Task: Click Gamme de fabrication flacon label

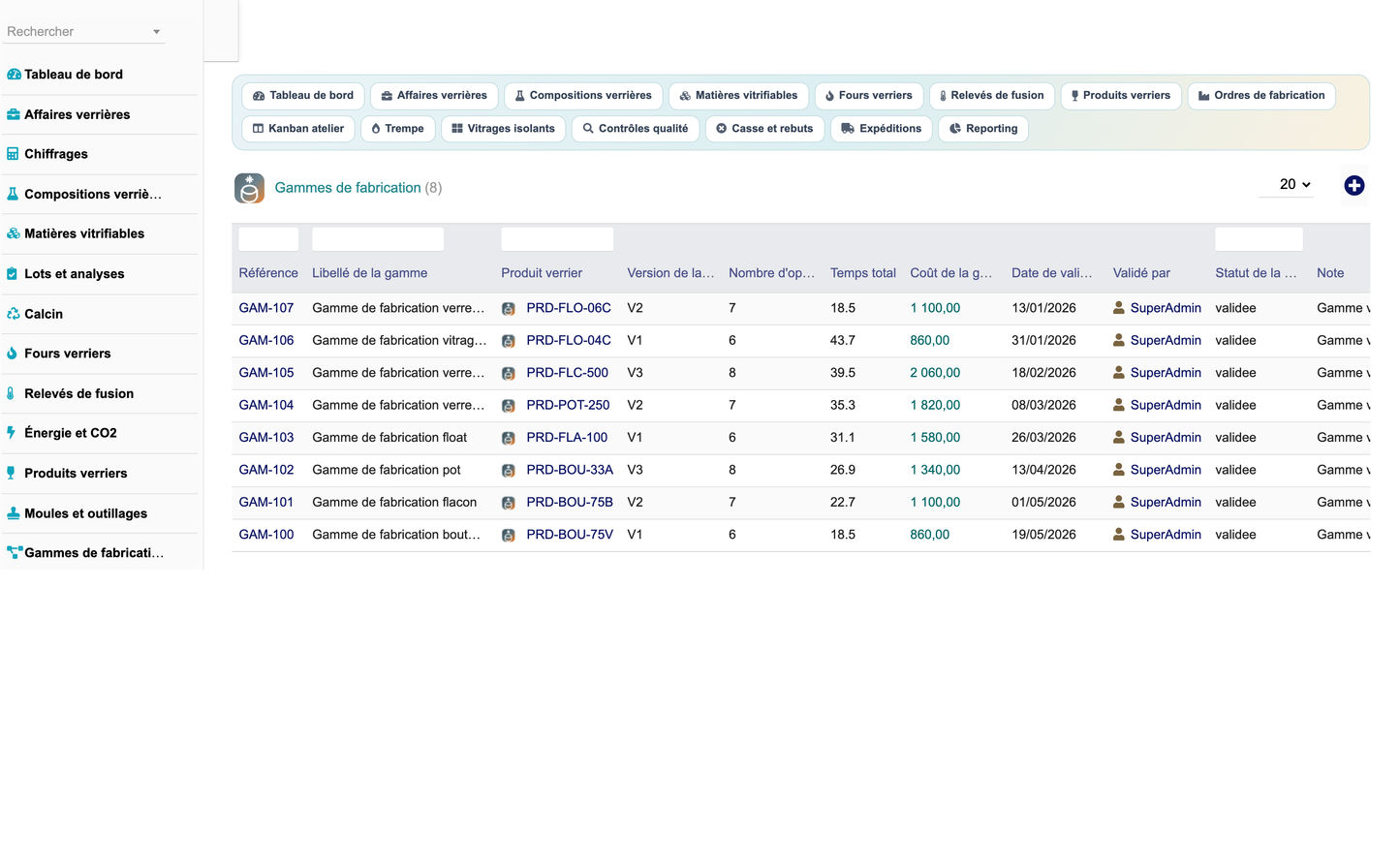Action: [x=394, y=502]
